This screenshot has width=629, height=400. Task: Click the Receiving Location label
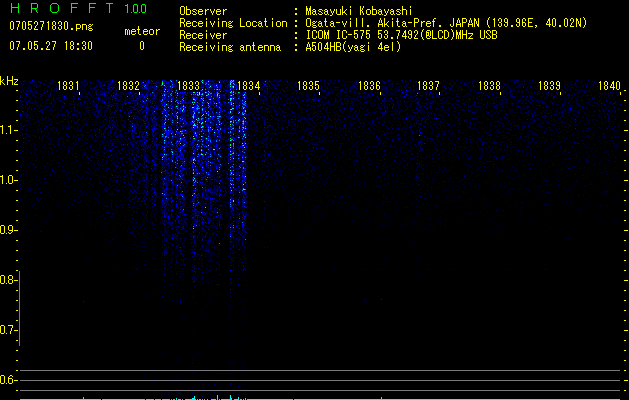click(x=233, y=23)
